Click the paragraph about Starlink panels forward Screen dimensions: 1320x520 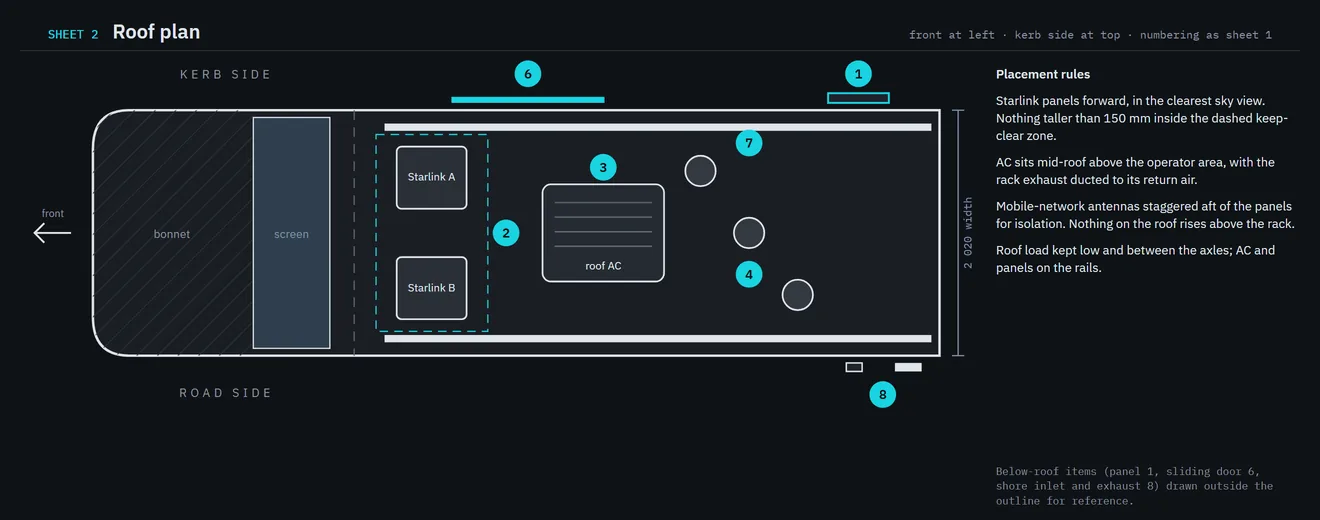(x=1144, y=118)
